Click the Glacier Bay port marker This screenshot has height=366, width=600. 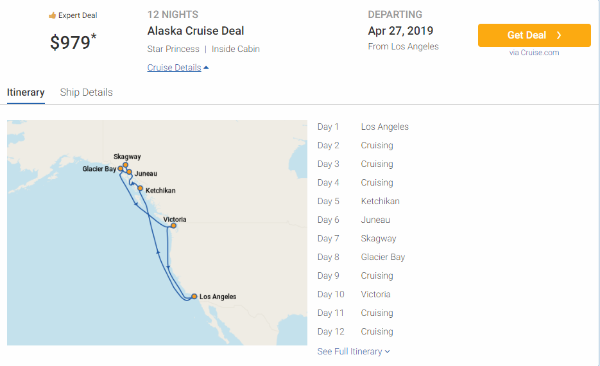(x=120, y=168)
